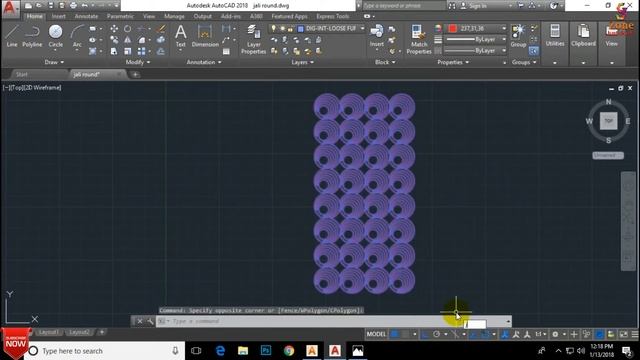Activate the Move tool in Modify panel
The width and height of the screenshot is (640, 360).
114,29
